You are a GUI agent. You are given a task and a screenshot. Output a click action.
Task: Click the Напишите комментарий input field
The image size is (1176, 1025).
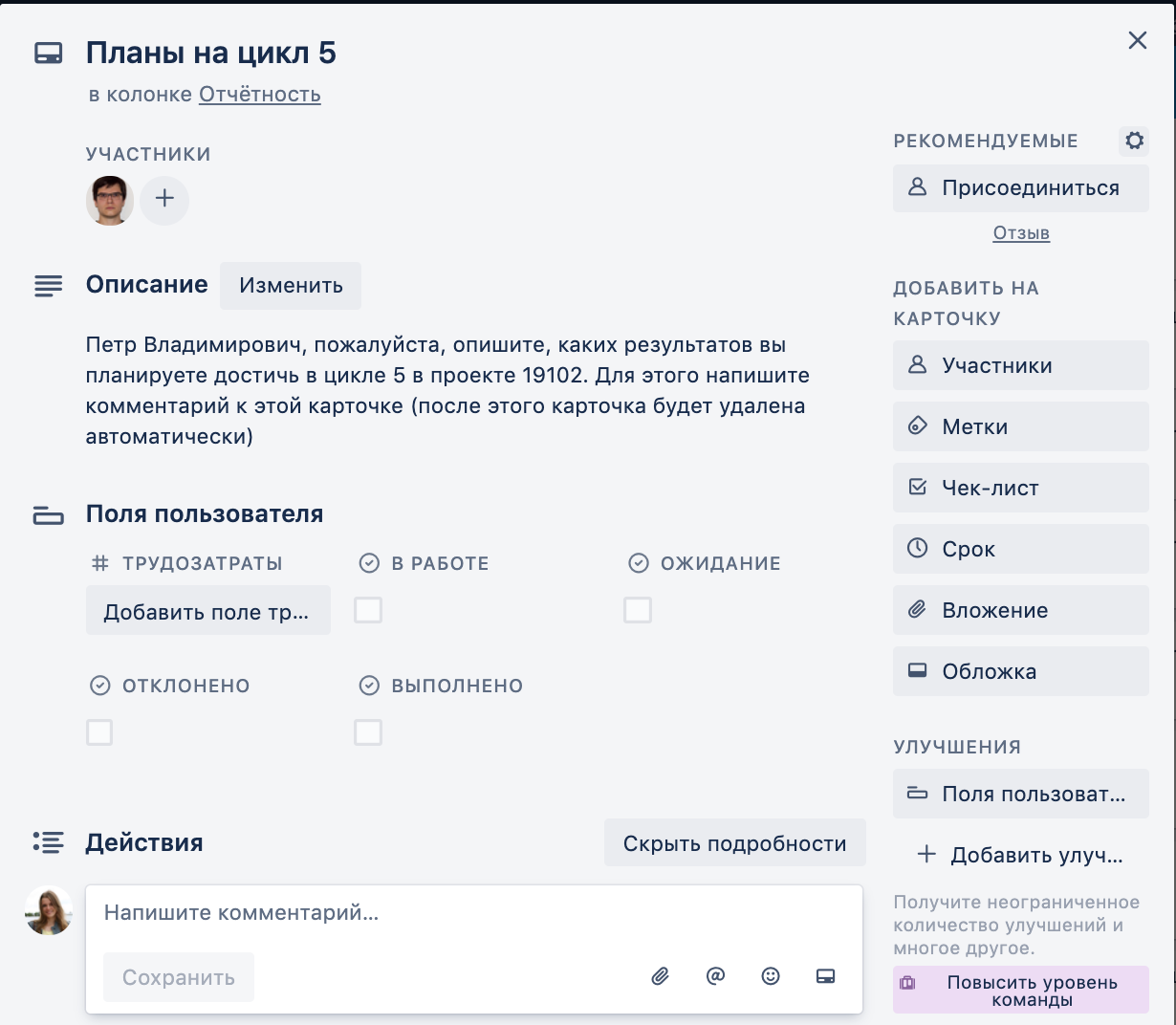coord(473,913)
